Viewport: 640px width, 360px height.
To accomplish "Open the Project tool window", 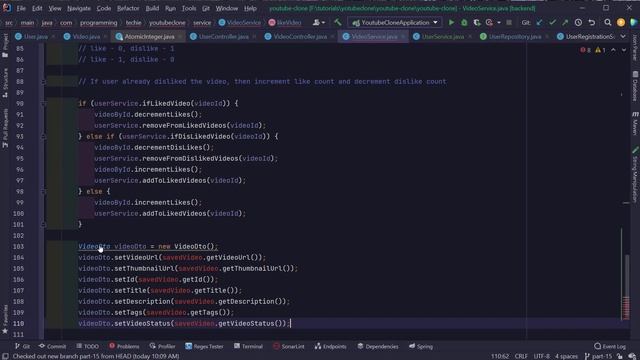I will tap(5, 46).
